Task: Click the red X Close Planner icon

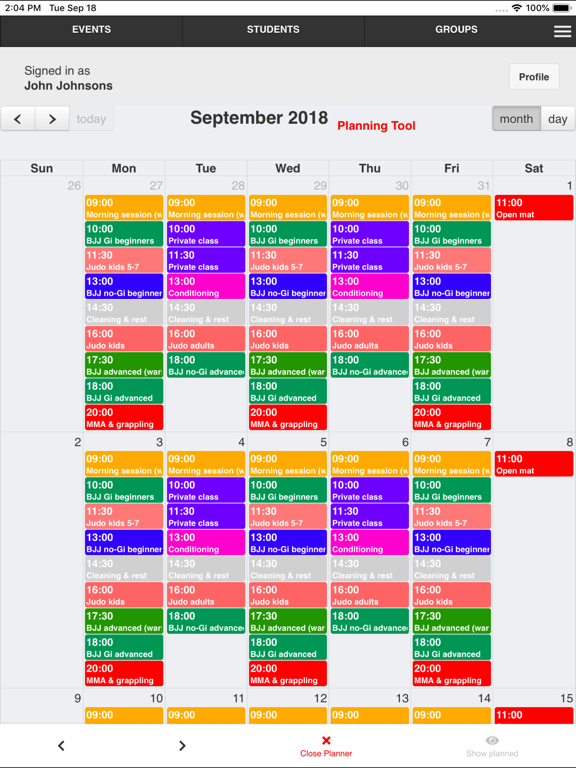Action: 326,740
